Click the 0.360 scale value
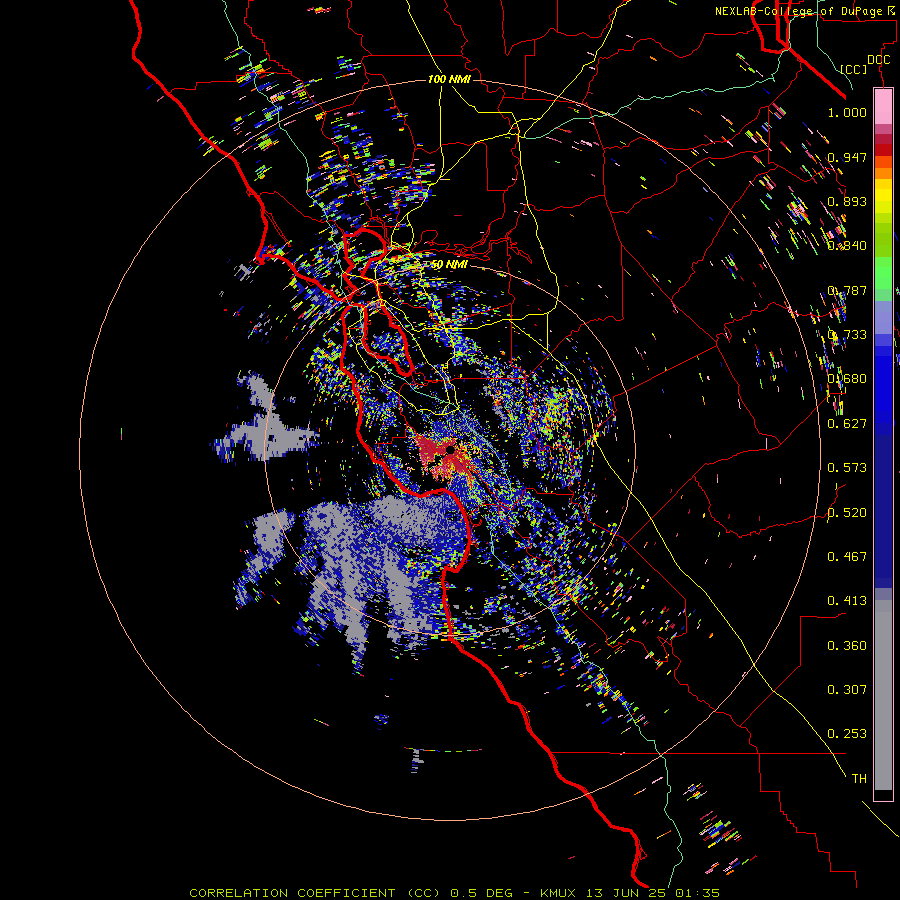 coord(847,646)
